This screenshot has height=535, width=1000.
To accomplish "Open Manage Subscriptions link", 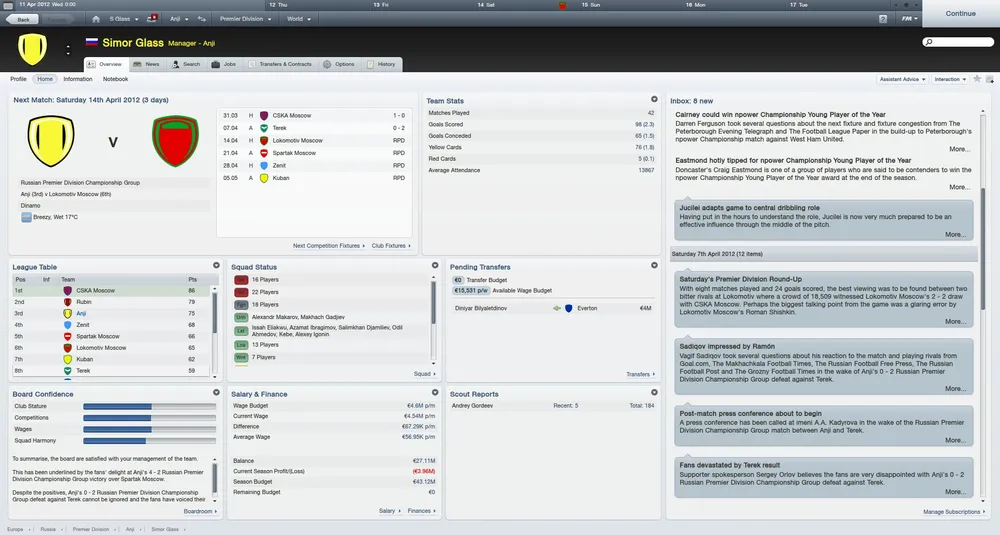I will pyautogui.click(x=953, y=512).
